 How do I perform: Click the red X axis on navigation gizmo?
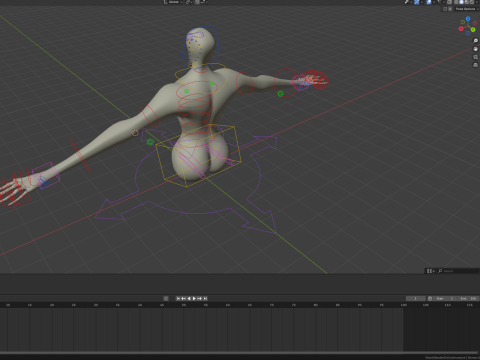[x=461, y=29]
